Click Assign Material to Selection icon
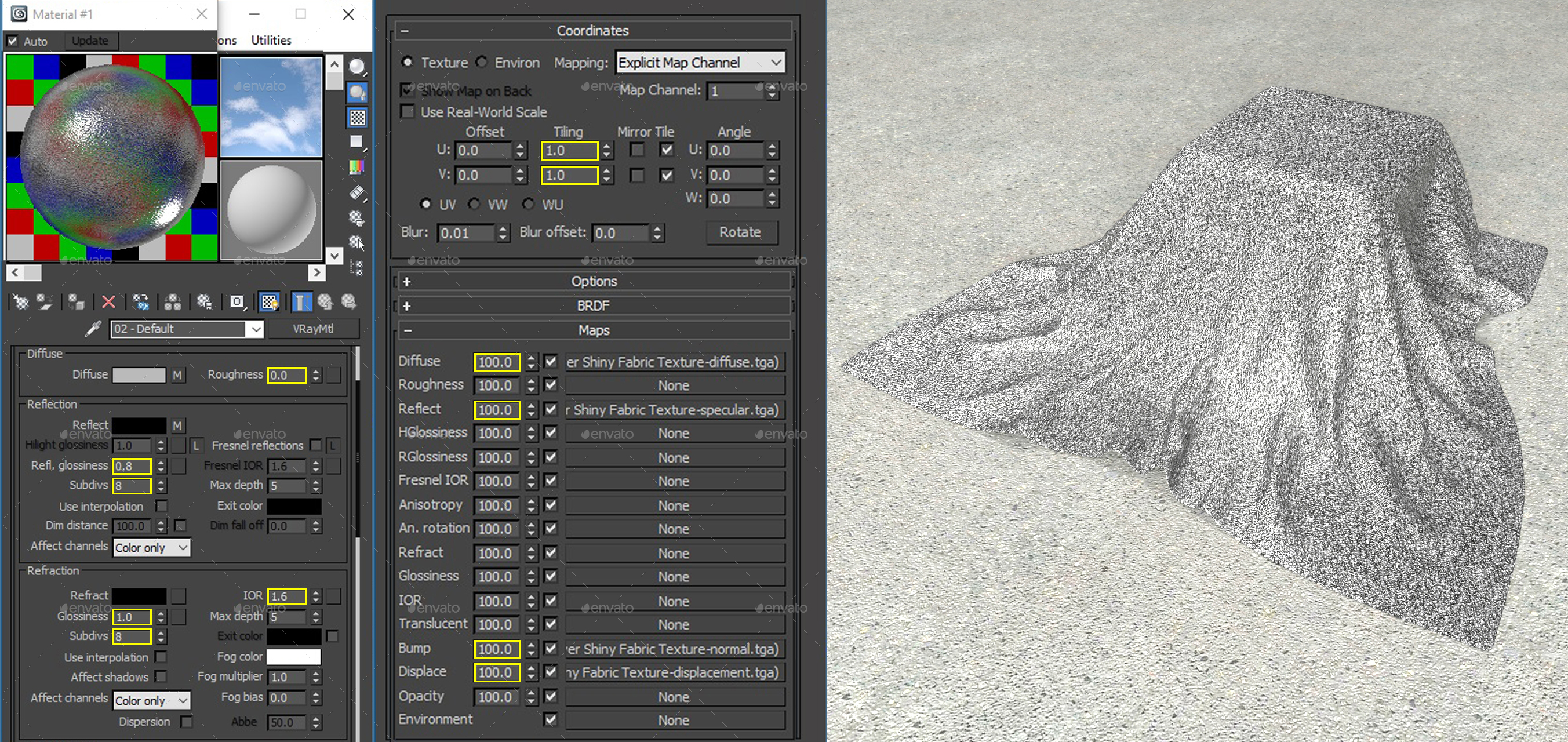Viewport: 1568px width, 742px height. click(76, 302)
